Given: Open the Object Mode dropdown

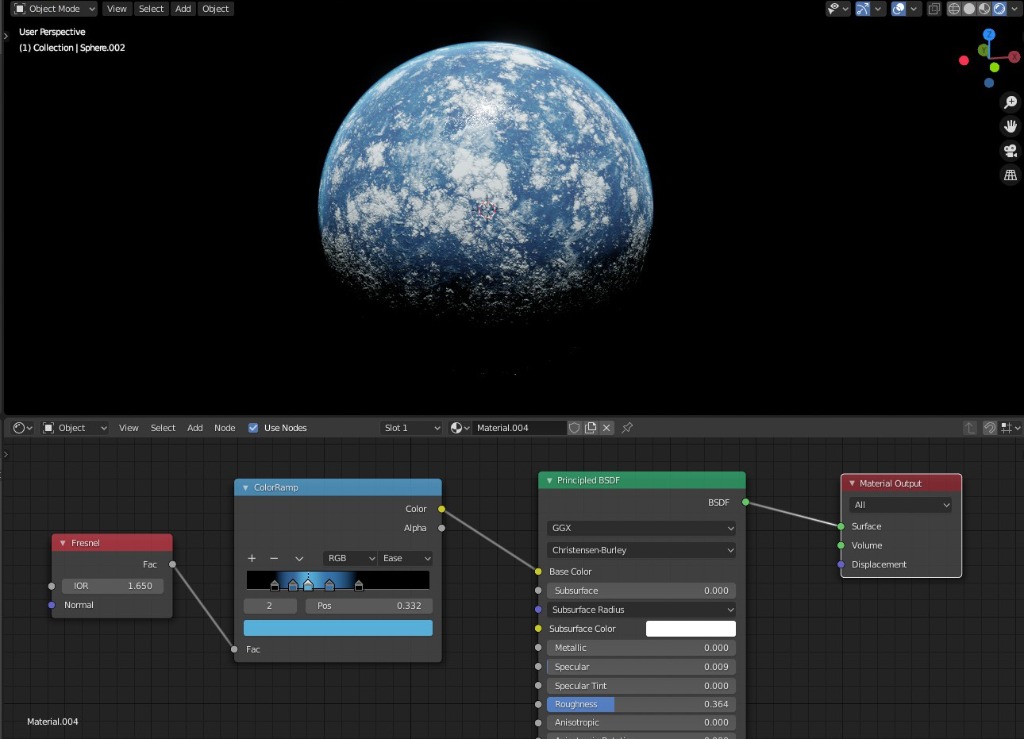Looking at the screenshot, I should [x=54, y=9].
